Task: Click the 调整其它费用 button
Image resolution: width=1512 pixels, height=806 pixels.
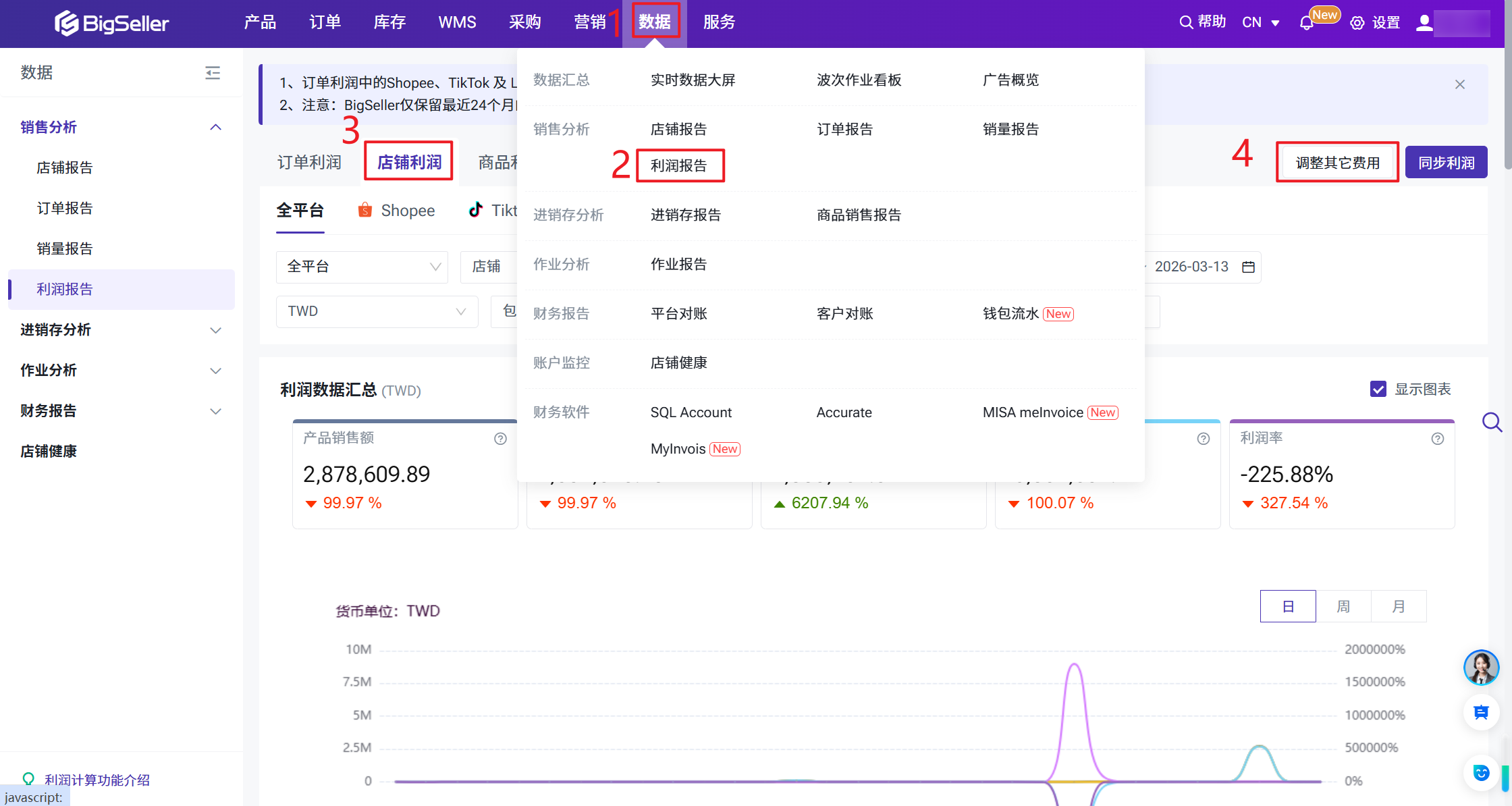Action: (x=1337, y=163)
